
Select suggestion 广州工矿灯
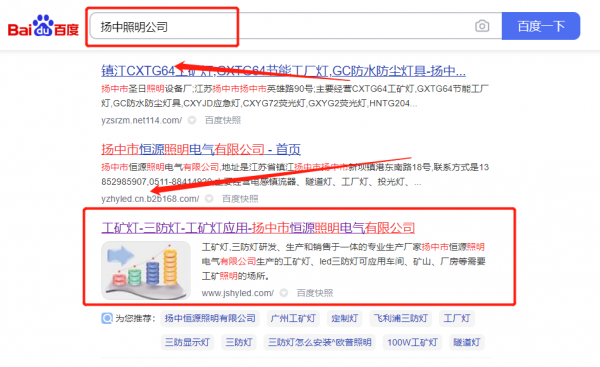(293, 318)
